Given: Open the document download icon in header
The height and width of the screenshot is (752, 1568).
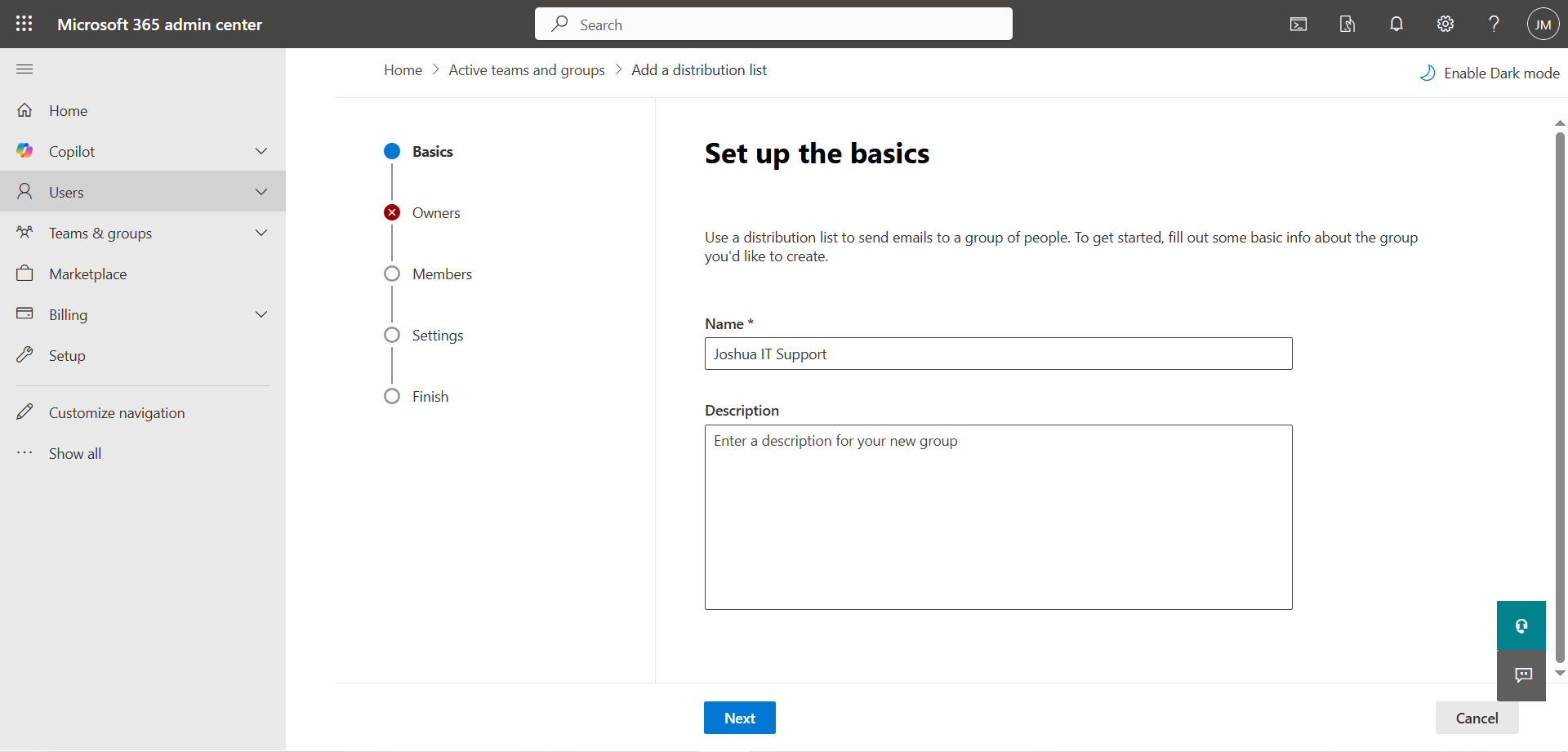Looking at the screenshot, I should 1347,24.
